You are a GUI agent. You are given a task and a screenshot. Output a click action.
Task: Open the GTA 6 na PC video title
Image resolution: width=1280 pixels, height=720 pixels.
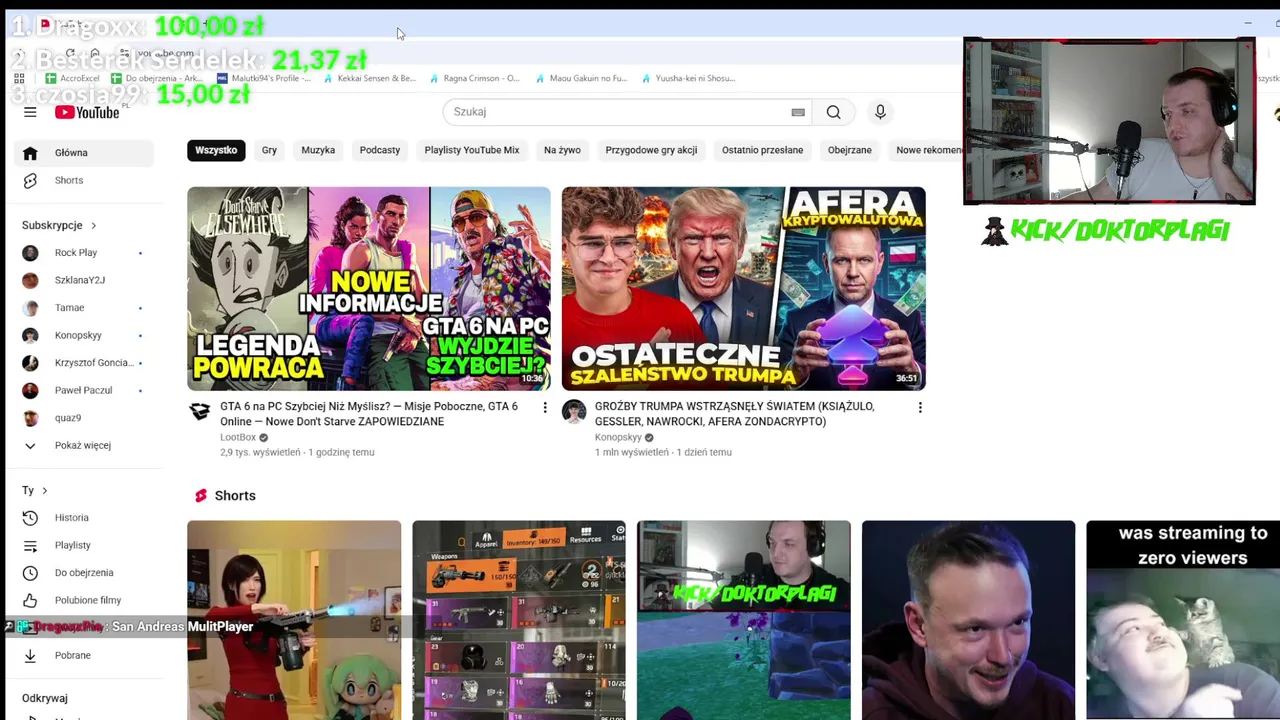(369, 414)
